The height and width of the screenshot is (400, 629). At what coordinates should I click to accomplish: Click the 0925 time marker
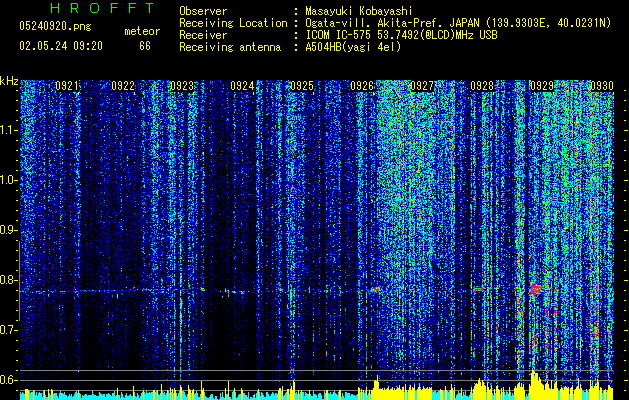302,86
